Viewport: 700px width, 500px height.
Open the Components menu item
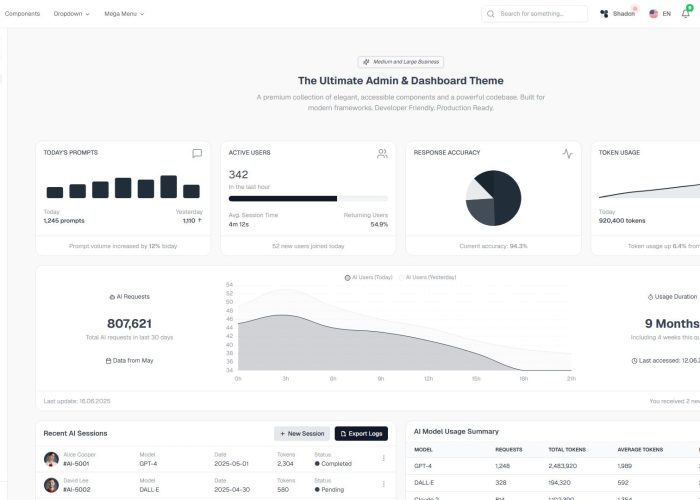click(22, 14)
